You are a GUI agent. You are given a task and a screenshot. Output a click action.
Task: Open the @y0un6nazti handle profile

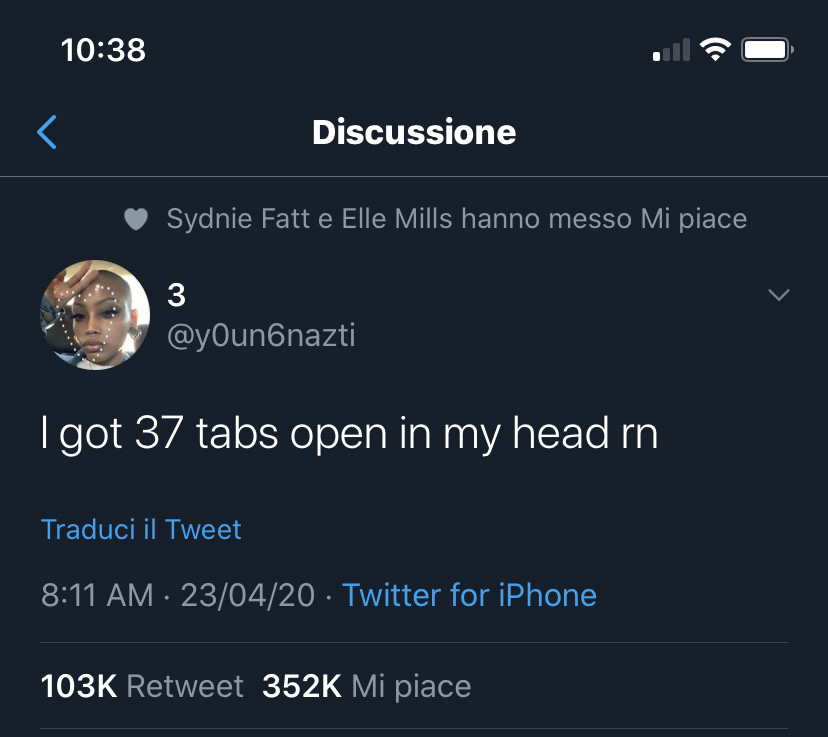click(261, 335)
